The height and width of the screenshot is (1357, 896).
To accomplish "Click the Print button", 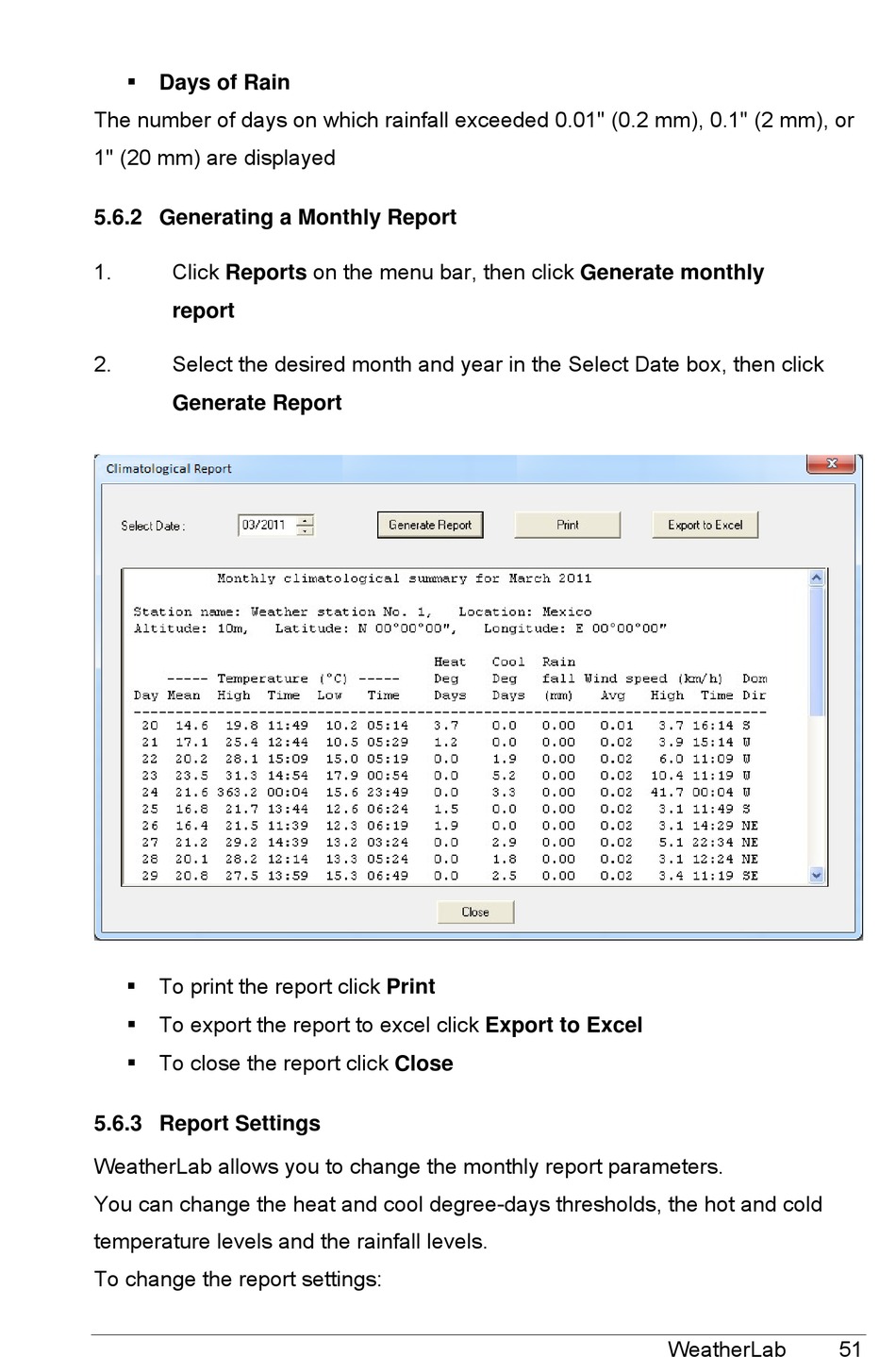I will point(568,525).
